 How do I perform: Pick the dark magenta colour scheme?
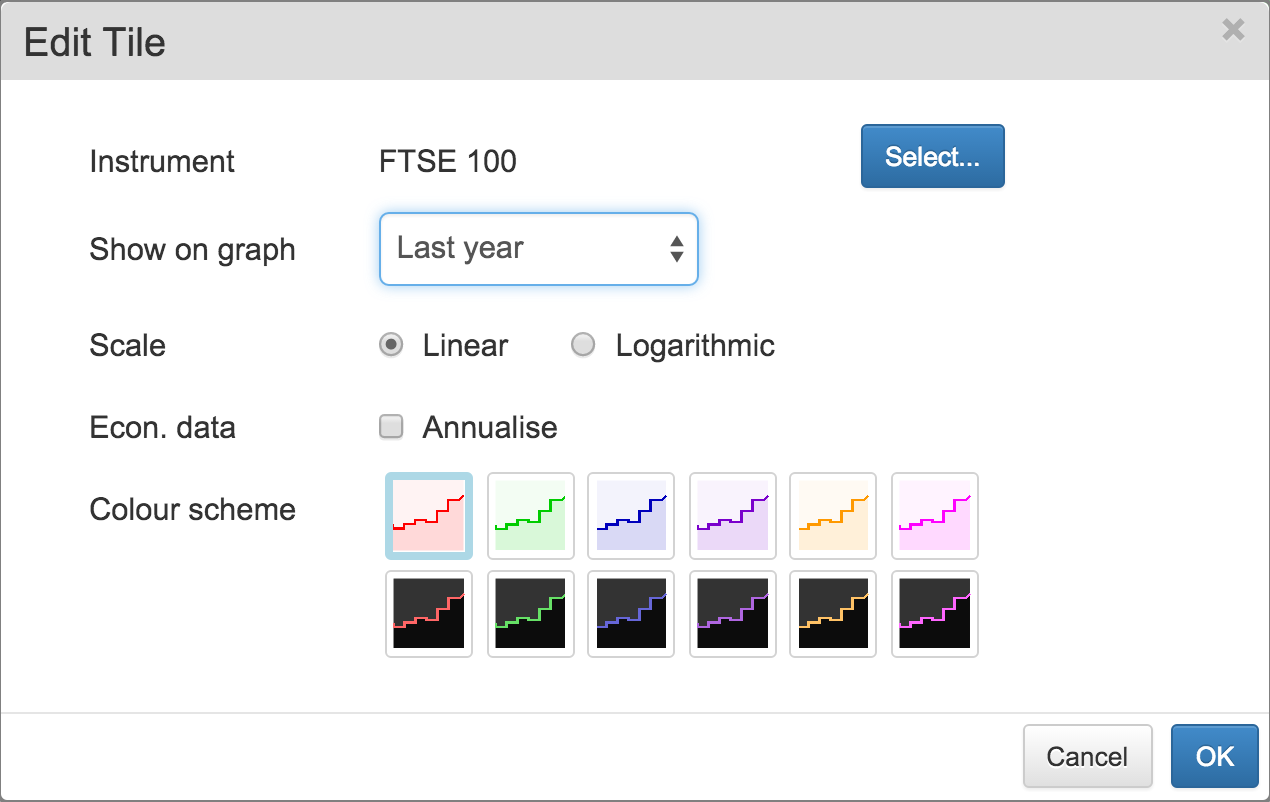coord(935,613)
